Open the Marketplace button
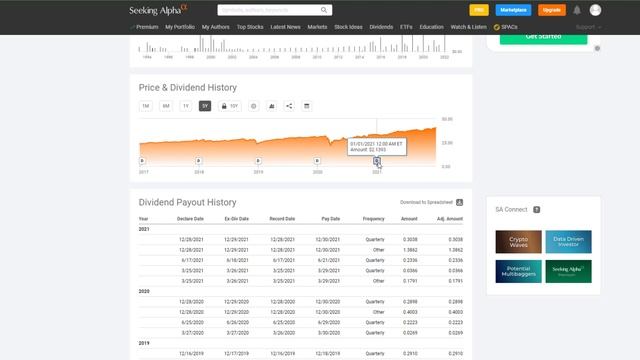This screenshot has height=360, width=640. point(513,10)
